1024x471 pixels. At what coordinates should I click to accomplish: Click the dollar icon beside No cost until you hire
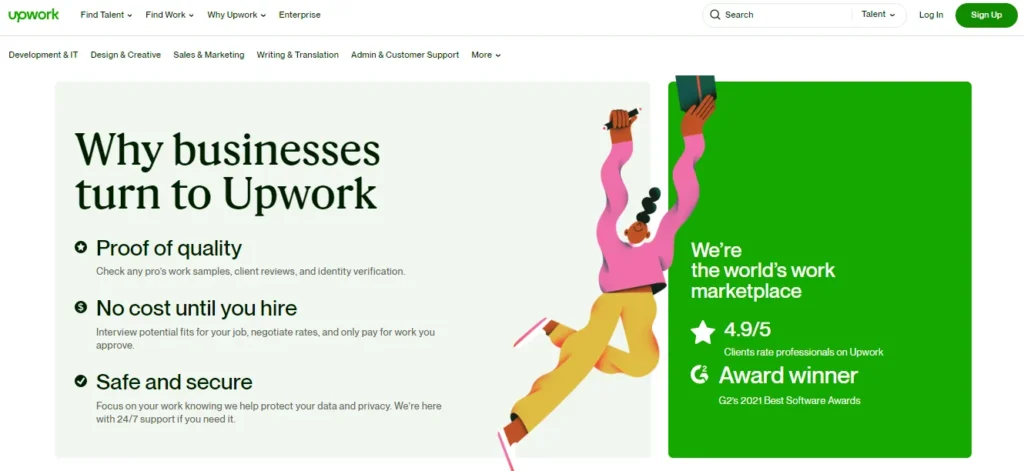tap(80, 306)
